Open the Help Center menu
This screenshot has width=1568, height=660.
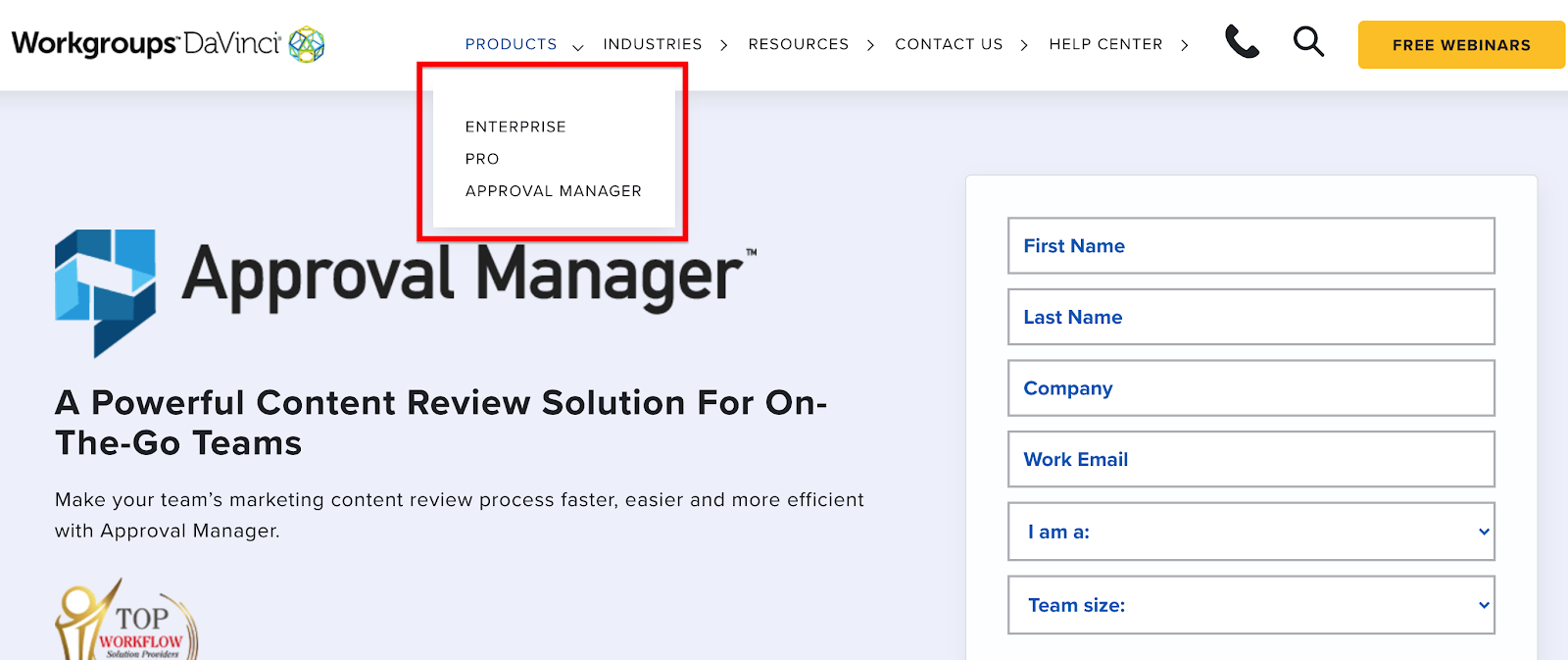[1105, 44]
